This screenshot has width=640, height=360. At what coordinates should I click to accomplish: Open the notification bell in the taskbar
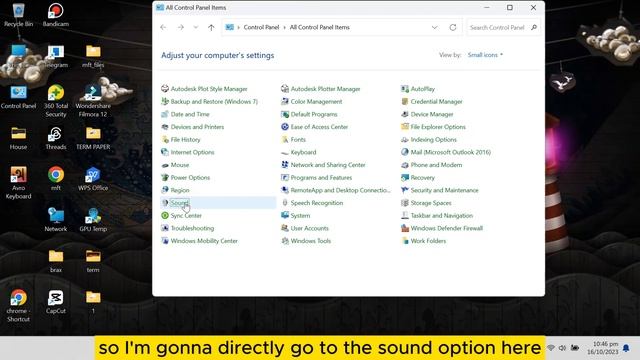click(626, 348)
